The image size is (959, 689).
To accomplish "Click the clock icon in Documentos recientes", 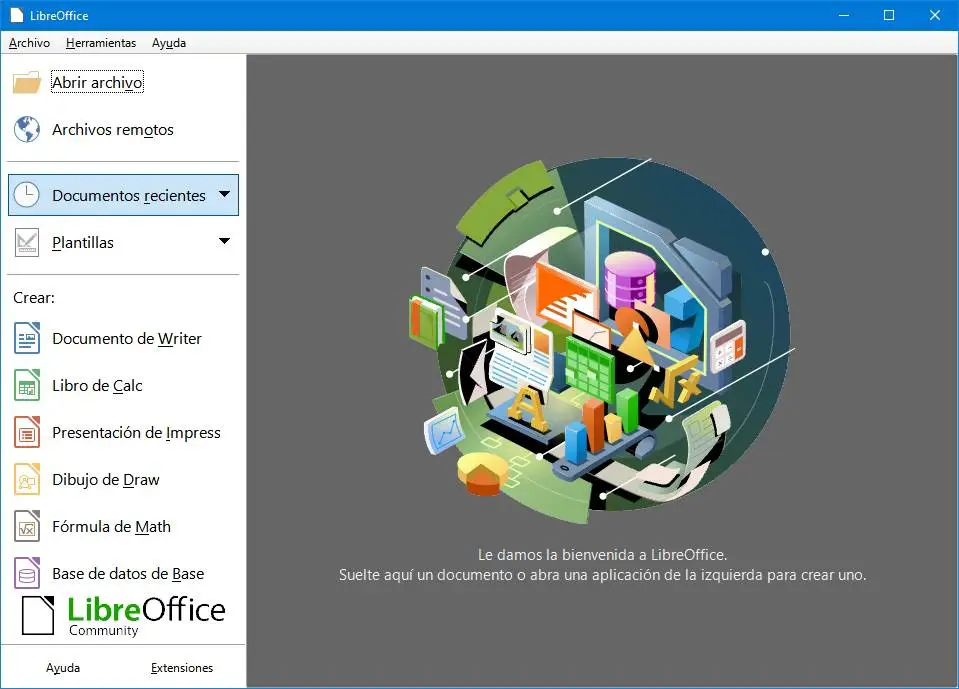I will tap(27, 195).
